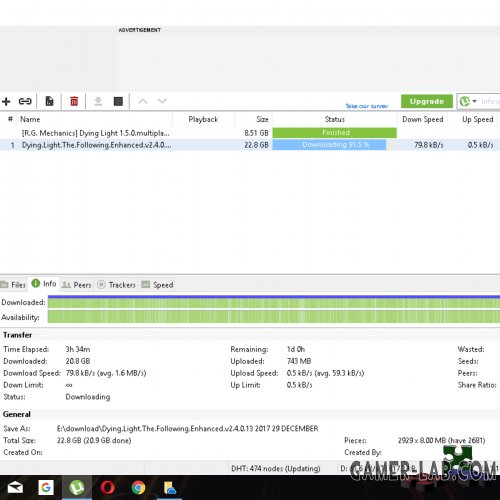This screenshot has height=500, width=500.
Task: Sort by Up Speed column
Action: [478, 119]
